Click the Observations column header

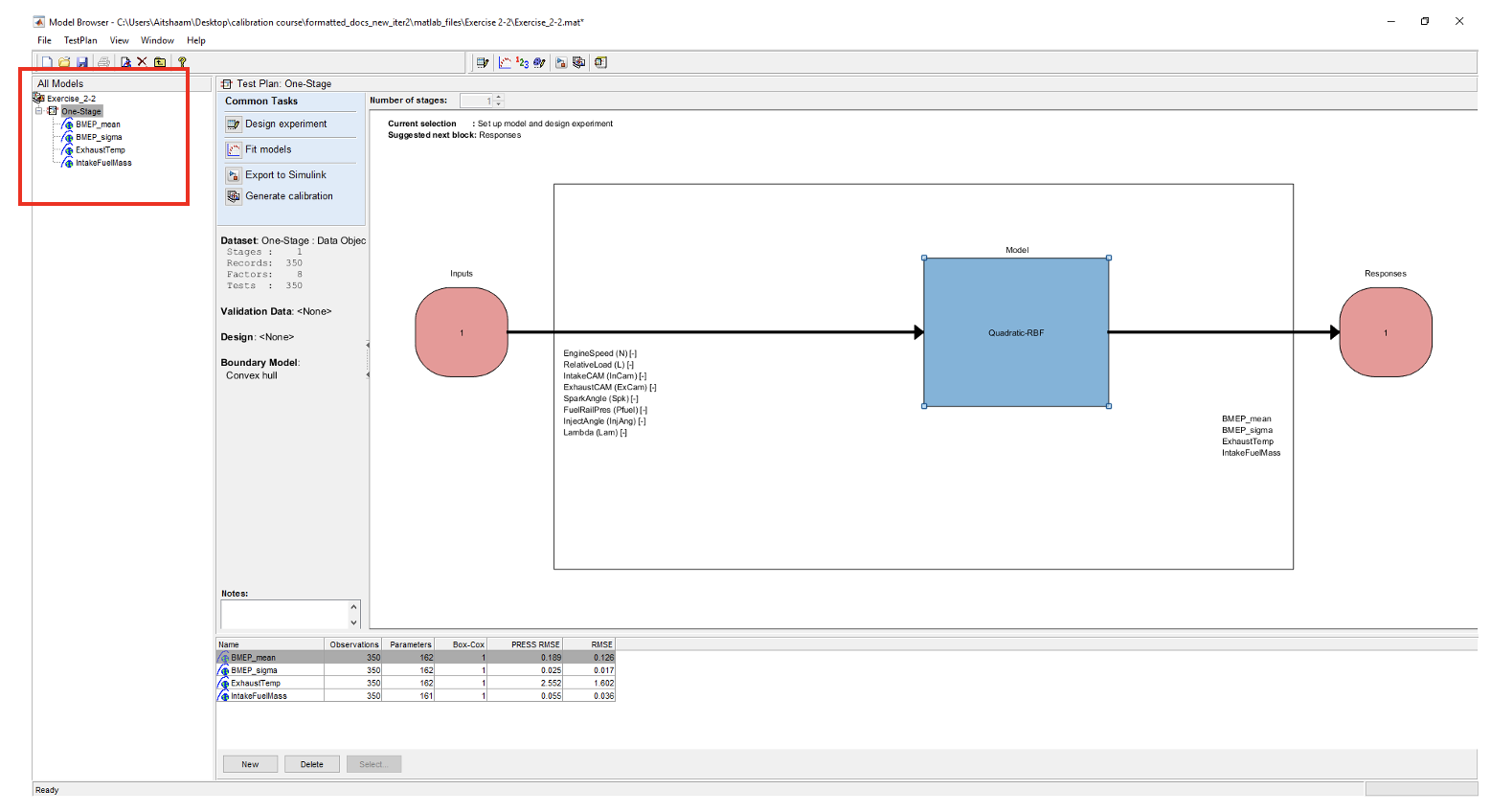[353, 644]
